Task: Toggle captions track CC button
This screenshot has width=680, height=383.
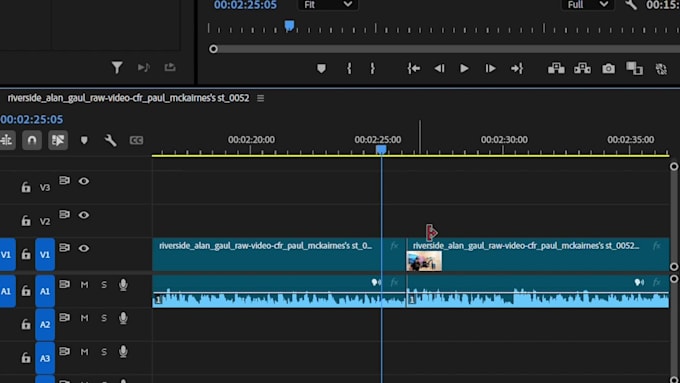Action: click(x=136, y=140)
